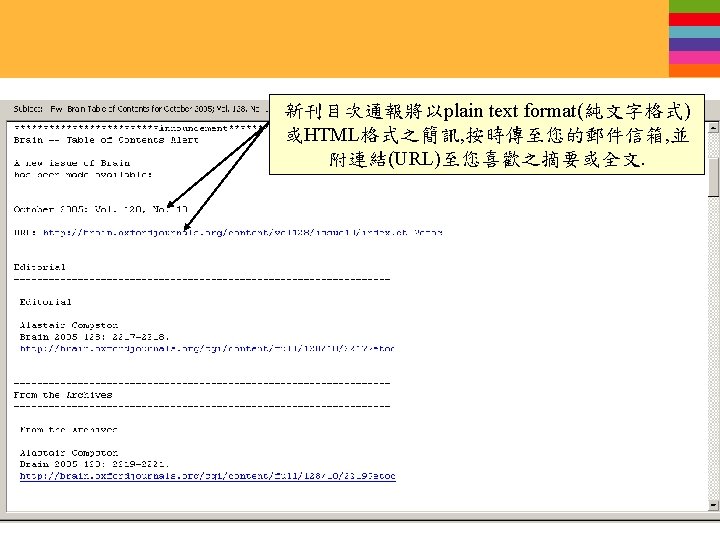The height and width of the screenshot is (540, 720).
Task: Select 'A new issue of Brain' text
Action: point(72,163)
